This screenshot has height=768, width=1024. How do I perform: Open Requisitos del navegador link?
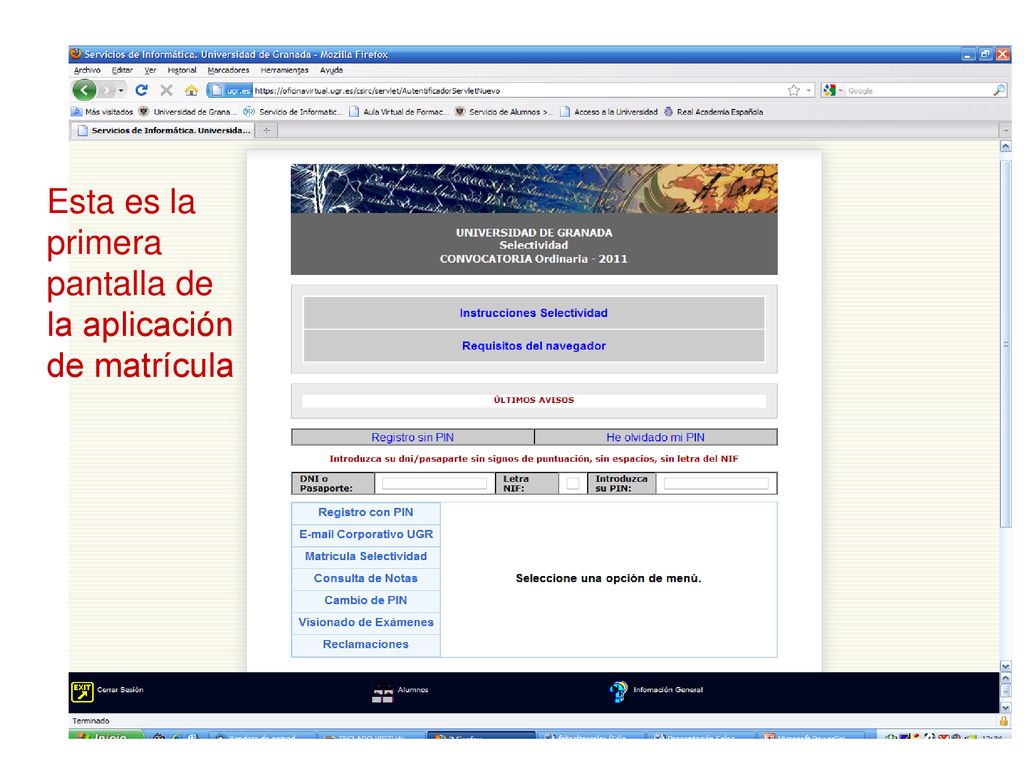(534, 345)
